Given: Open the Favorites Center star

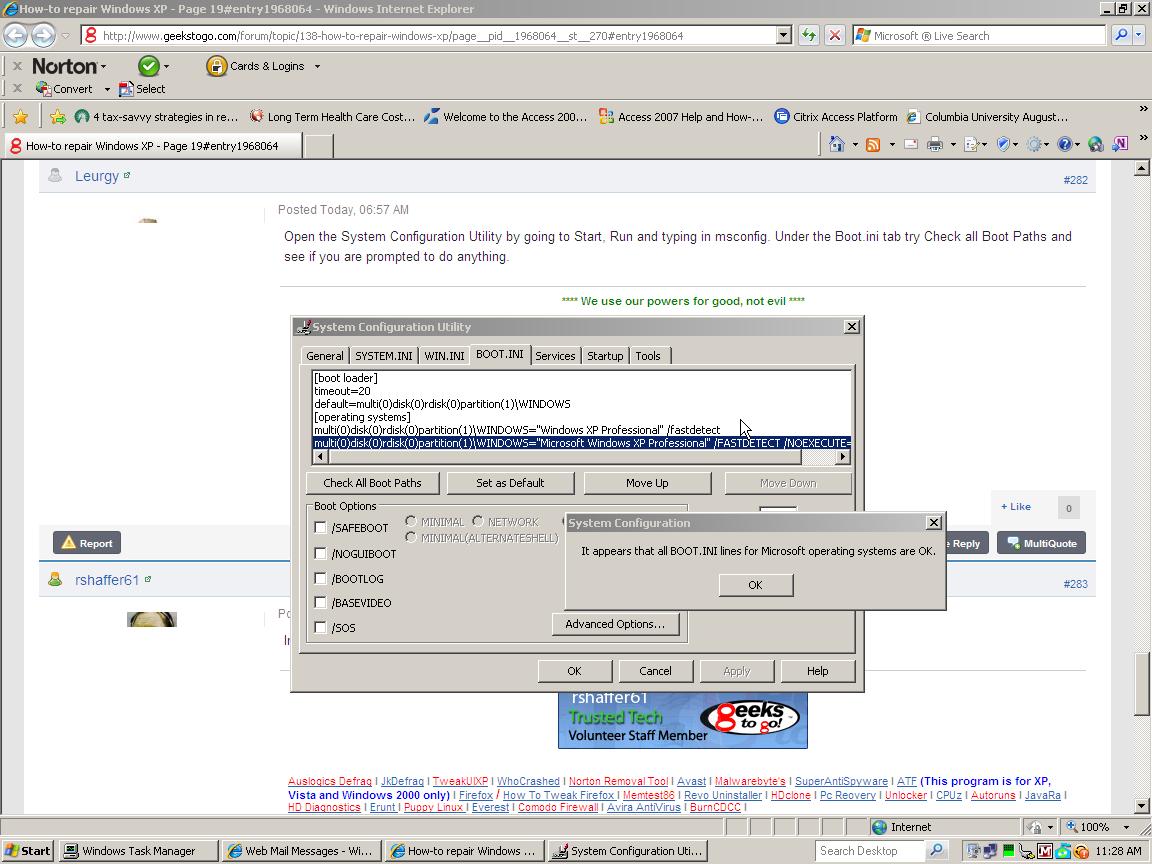Looking at the screenshot, I should tap(21, 117).
